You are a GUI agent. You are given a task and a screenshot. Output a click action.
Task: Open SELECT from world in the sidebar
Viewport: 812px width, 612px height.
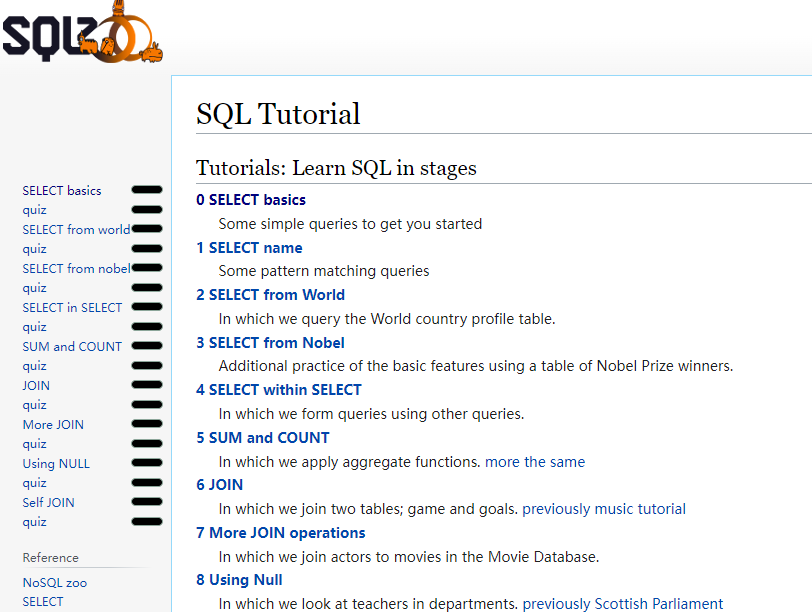[76, 229]
